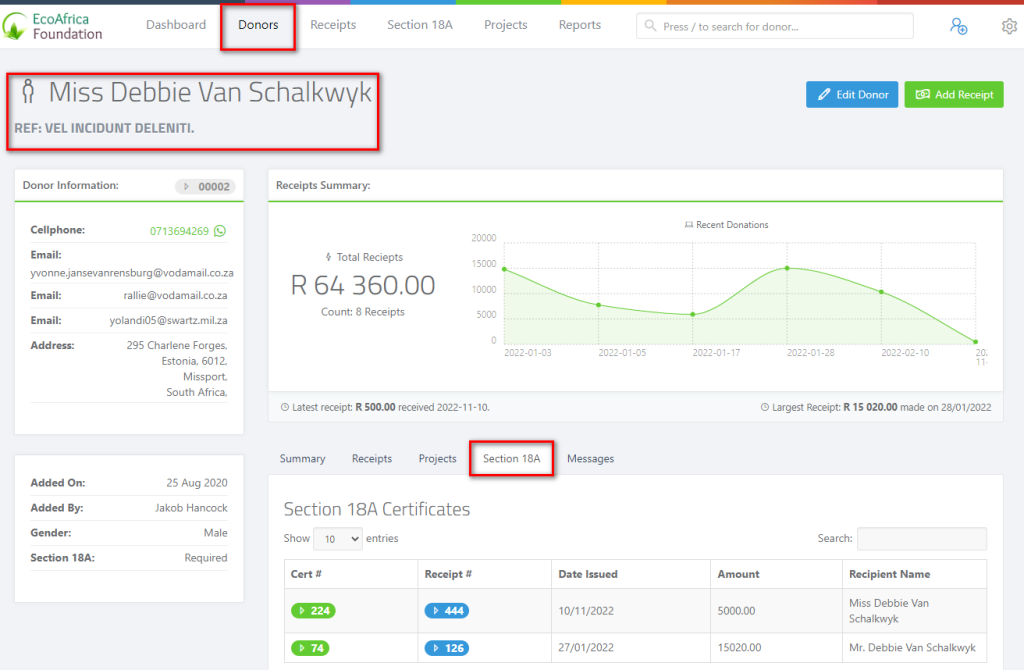Click the cash icon on Add Receipt
1024x670 pixels.
[x=922, y=95]
